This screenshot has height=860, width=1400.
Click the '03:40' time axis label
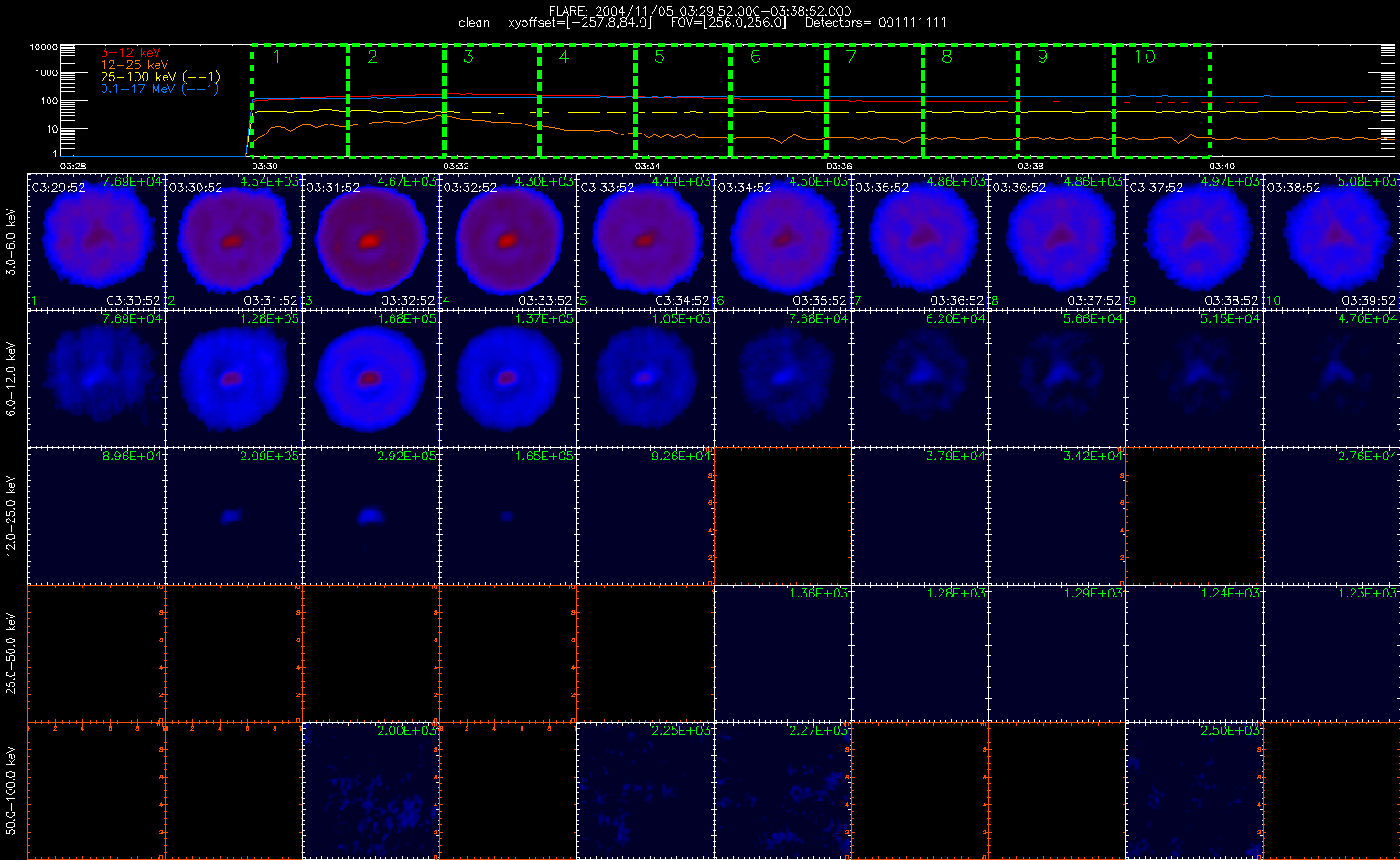(1222, 167)
